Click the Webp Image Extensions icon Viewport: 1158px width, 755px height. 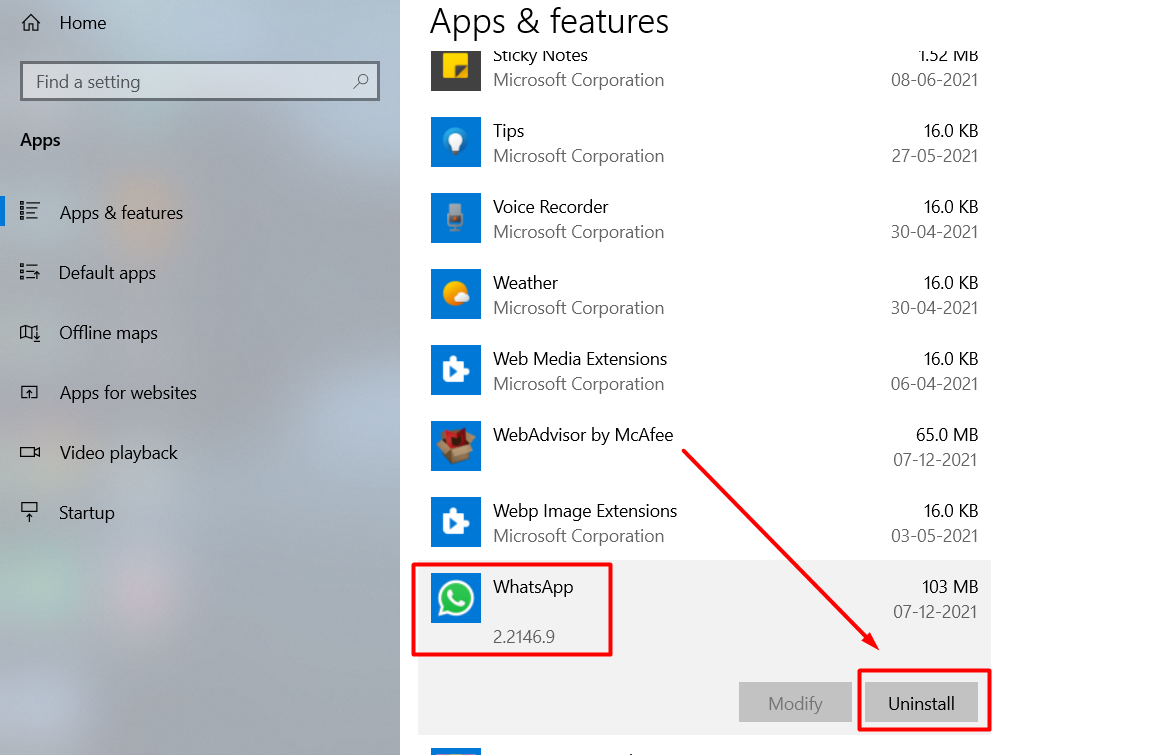456,522
